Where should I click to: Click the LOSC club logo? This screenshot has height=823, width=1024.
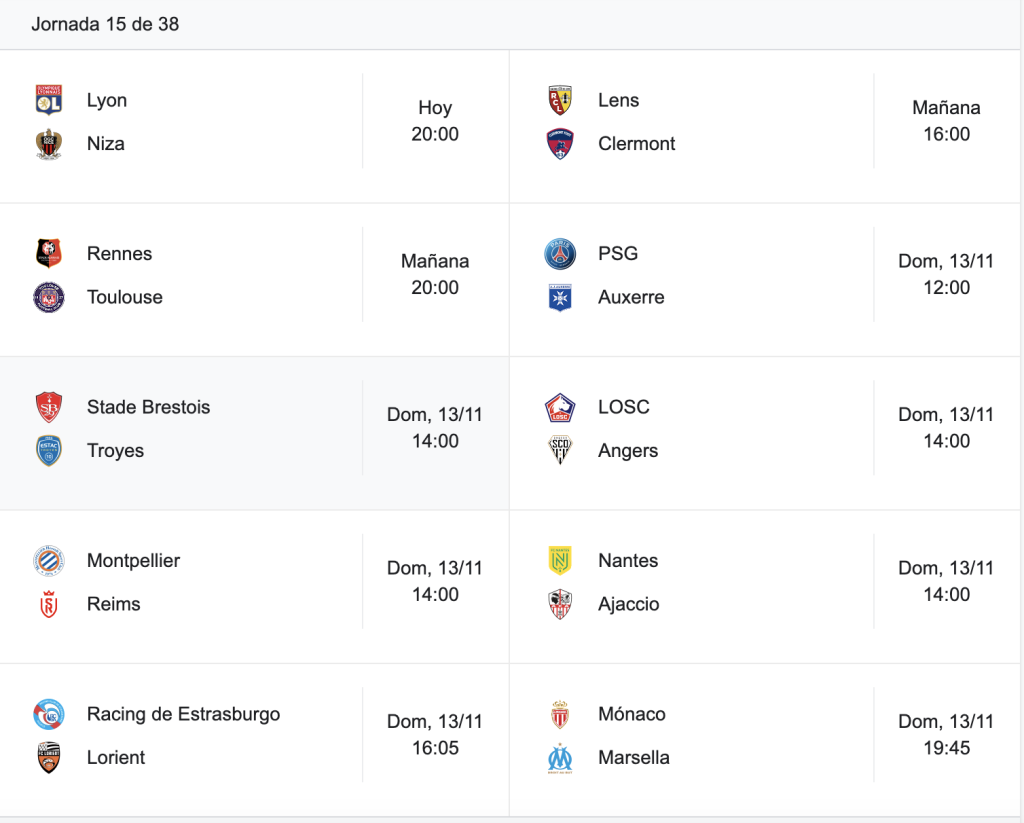pos(560,407)
